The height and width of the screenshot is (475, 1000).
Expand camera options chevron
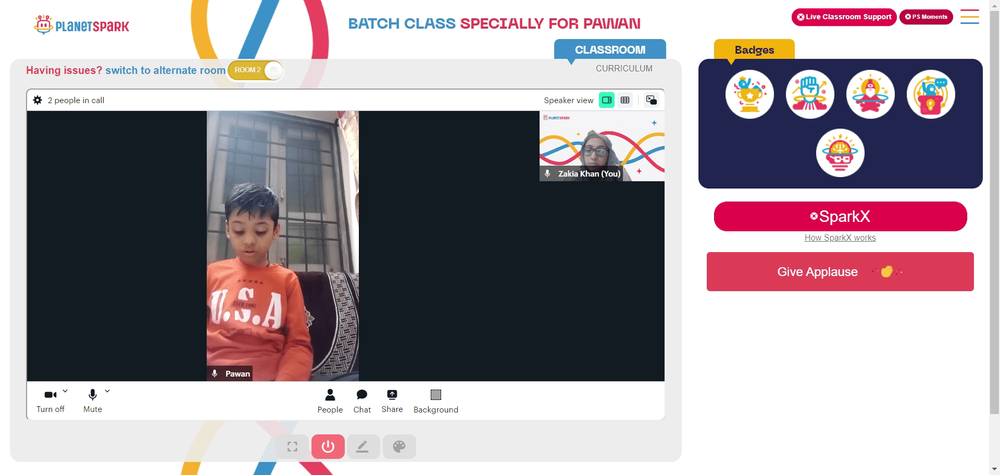(65, 391)
